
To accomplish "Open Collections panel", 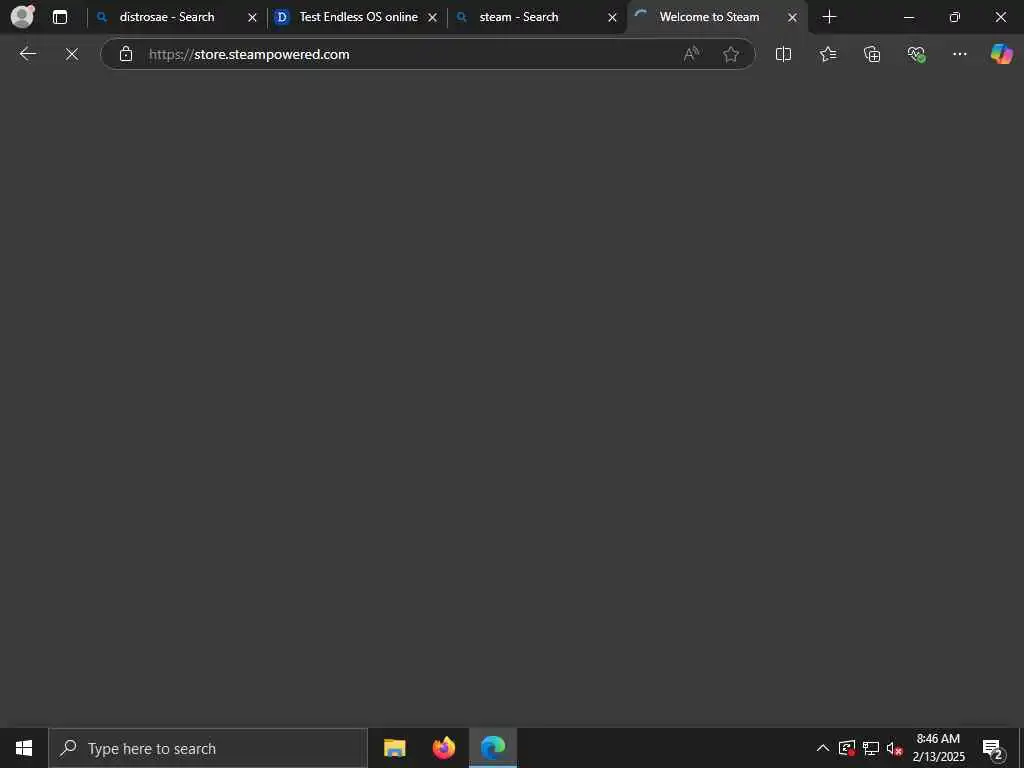I will pyautogui.click(x=872, y=54).
